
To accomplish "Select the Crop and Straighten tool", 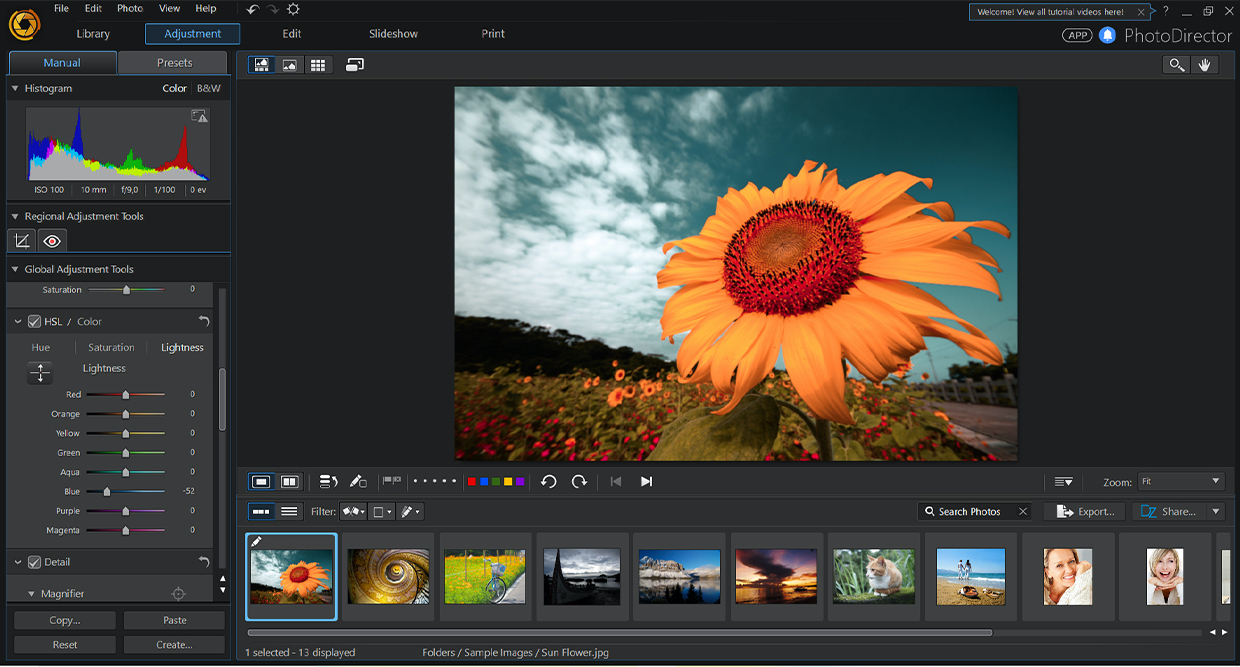I will (x=21, y=241).
